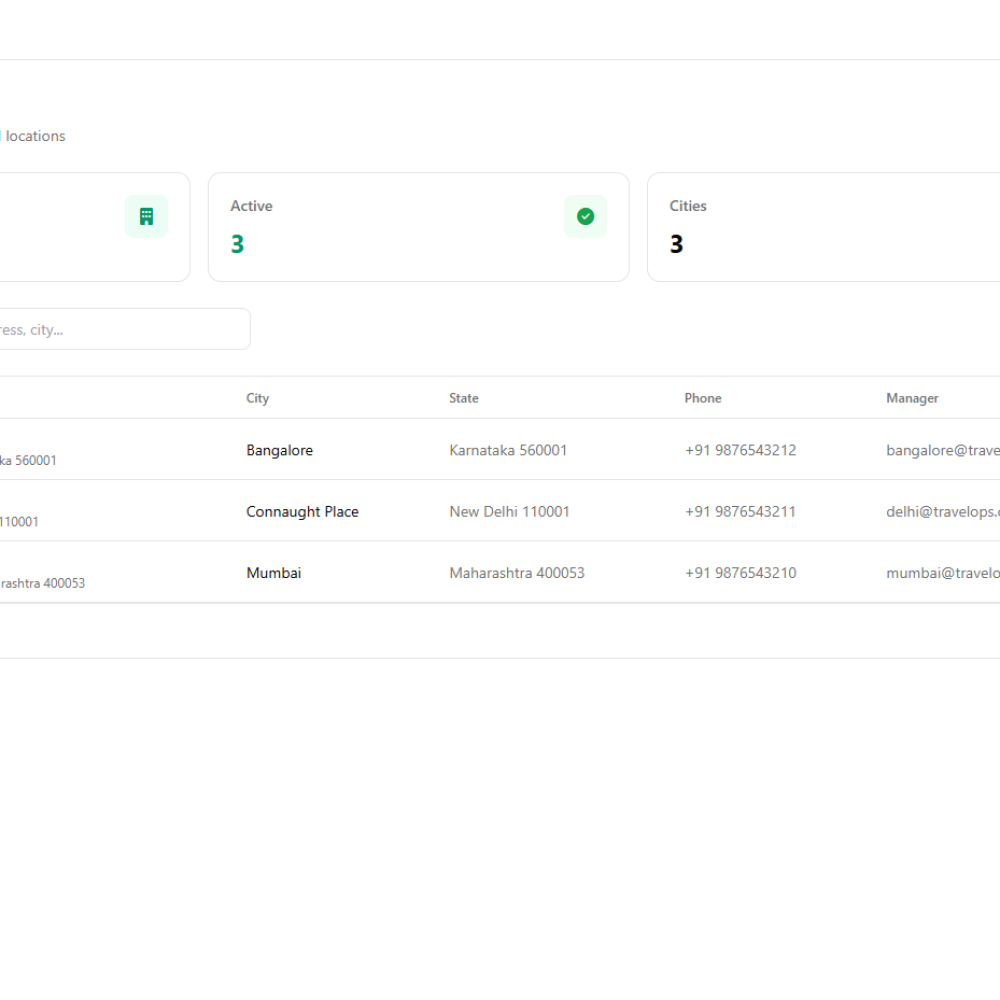Sort by the City column header
The width and height of the screenshot is (1000, 1000).
(x=258, y=398)
